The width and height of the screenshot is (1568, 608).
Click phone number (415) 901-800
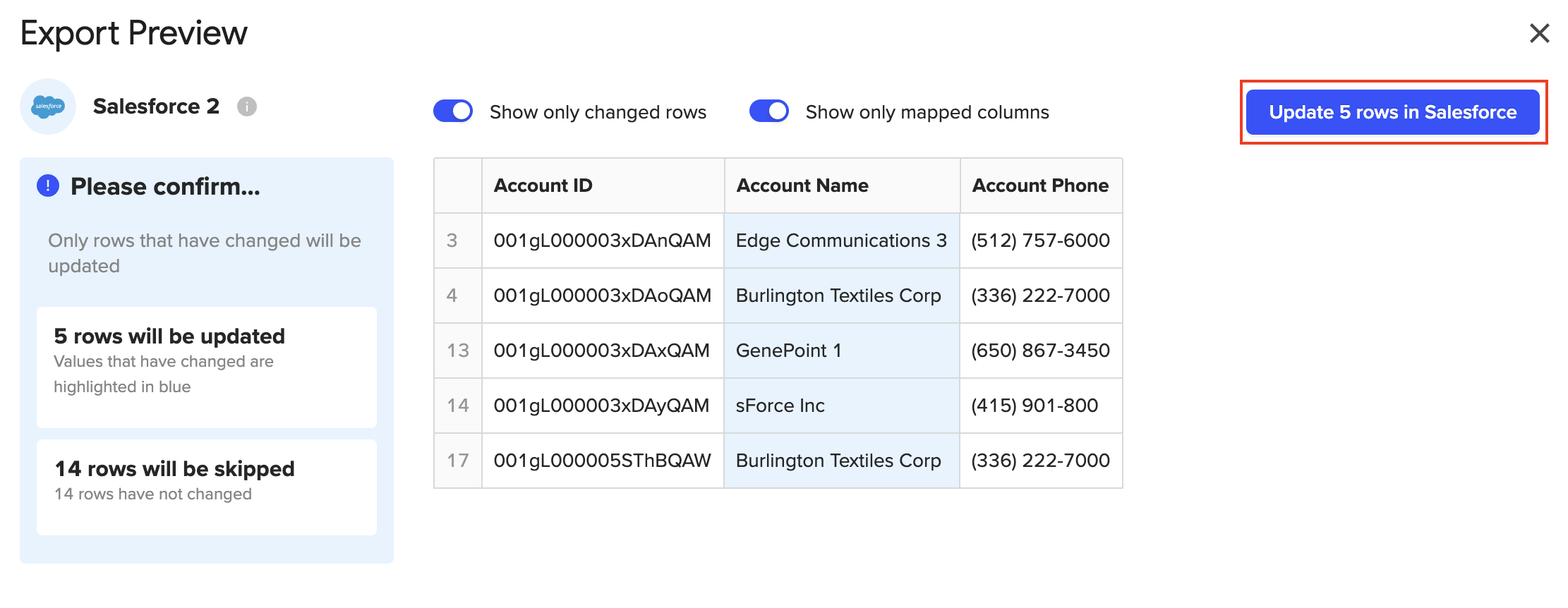(1034, 406)
